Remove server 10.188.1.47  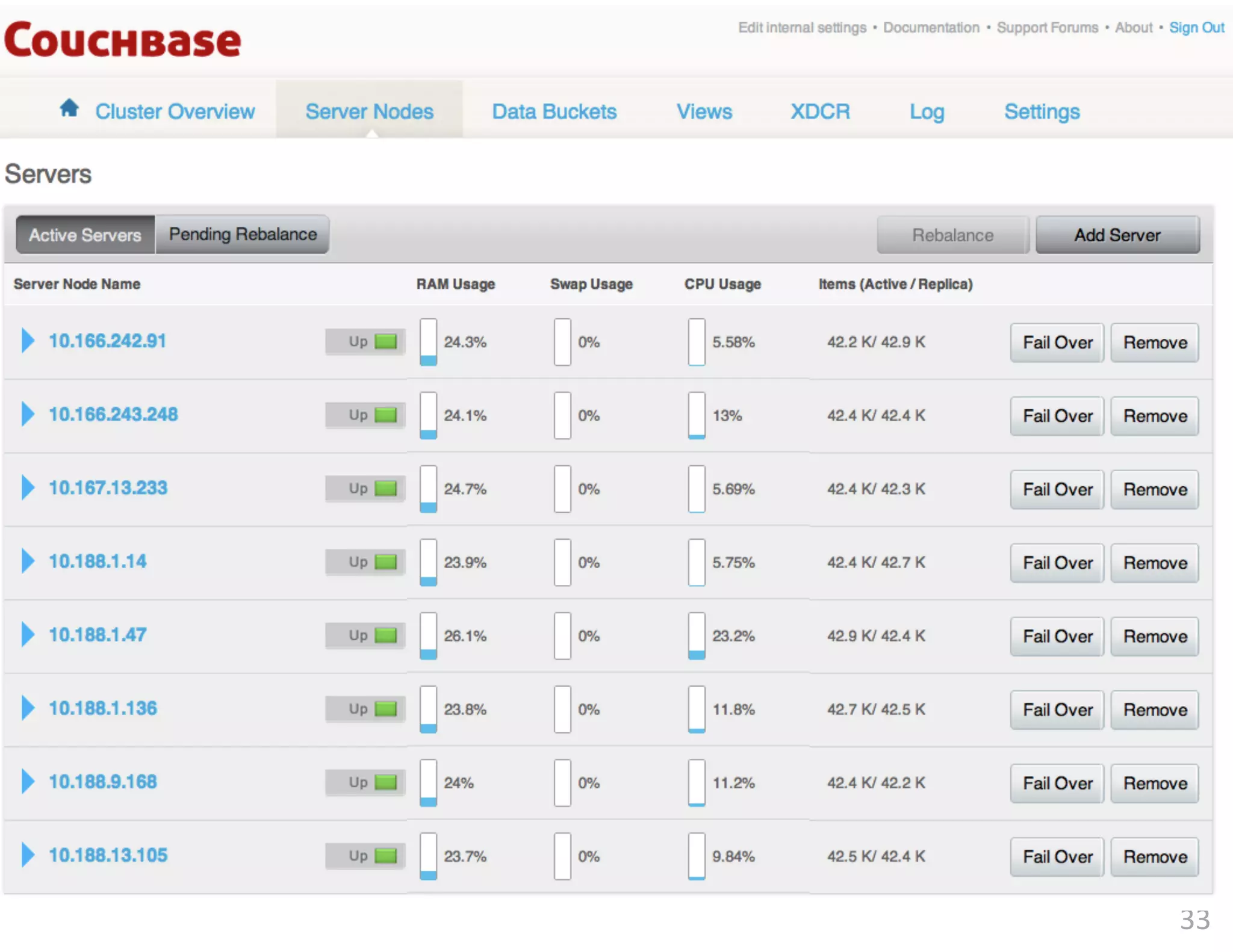pos(1155,636)
